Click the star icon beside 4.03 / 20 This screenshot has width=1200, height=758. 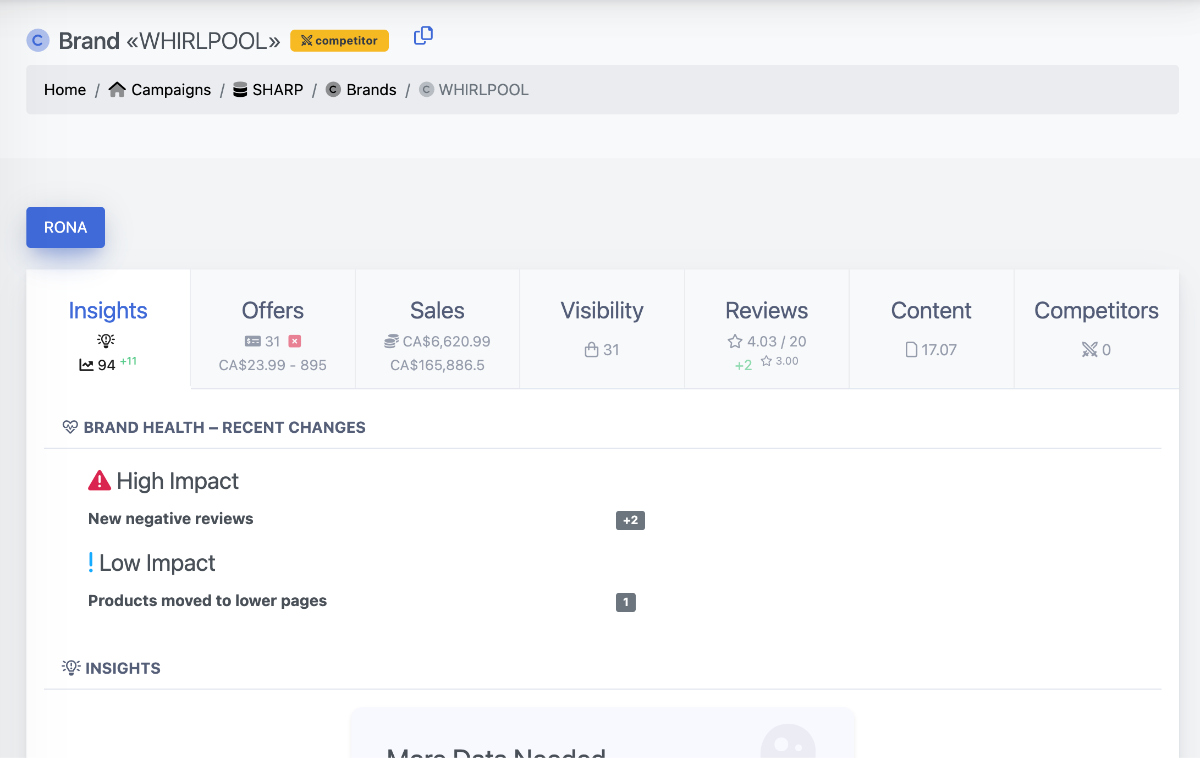point(735,342)
